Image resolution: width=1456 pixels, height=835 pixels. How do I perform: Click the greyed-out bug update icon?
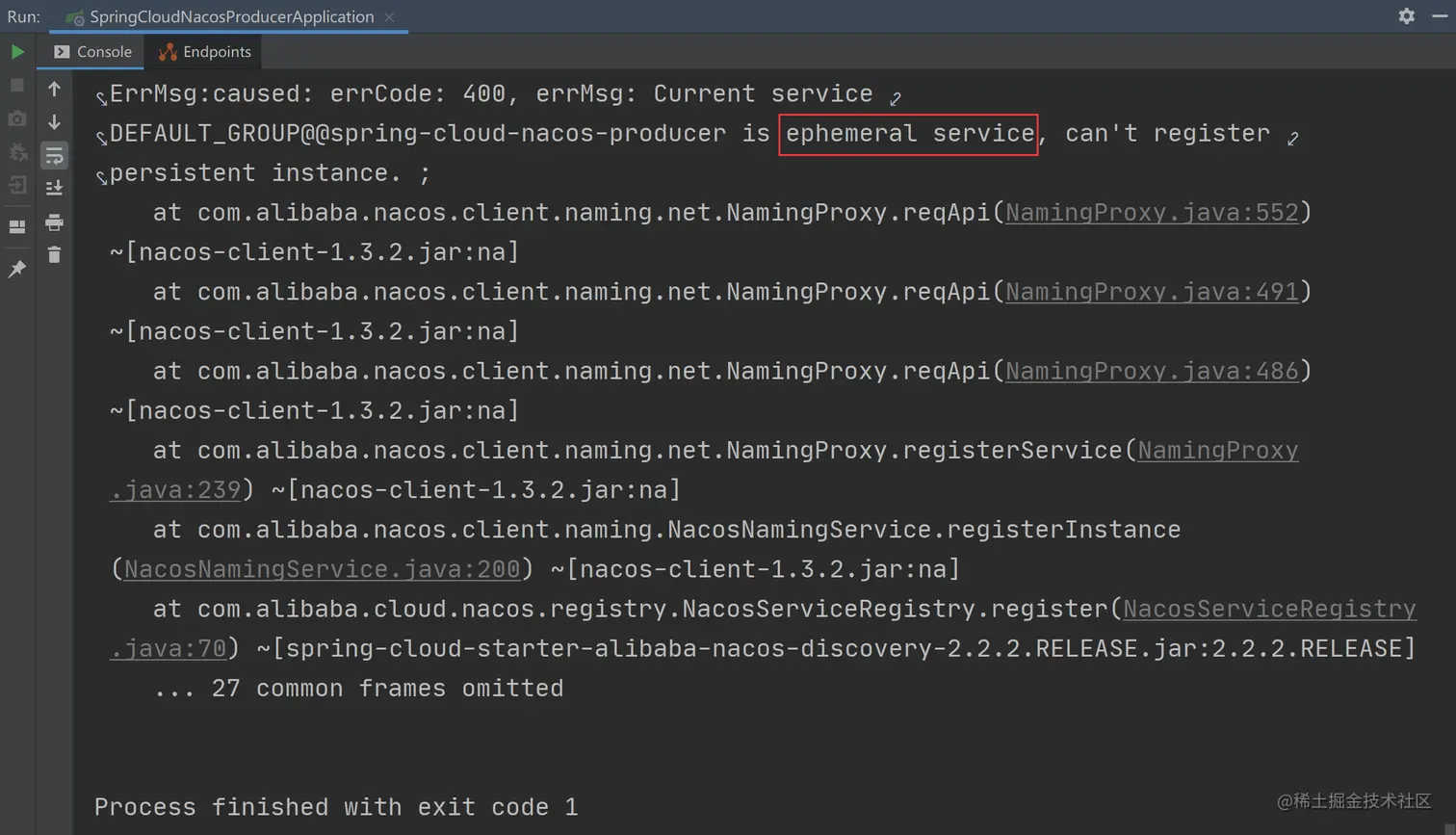pyautogui.click(x=17, y=152)
